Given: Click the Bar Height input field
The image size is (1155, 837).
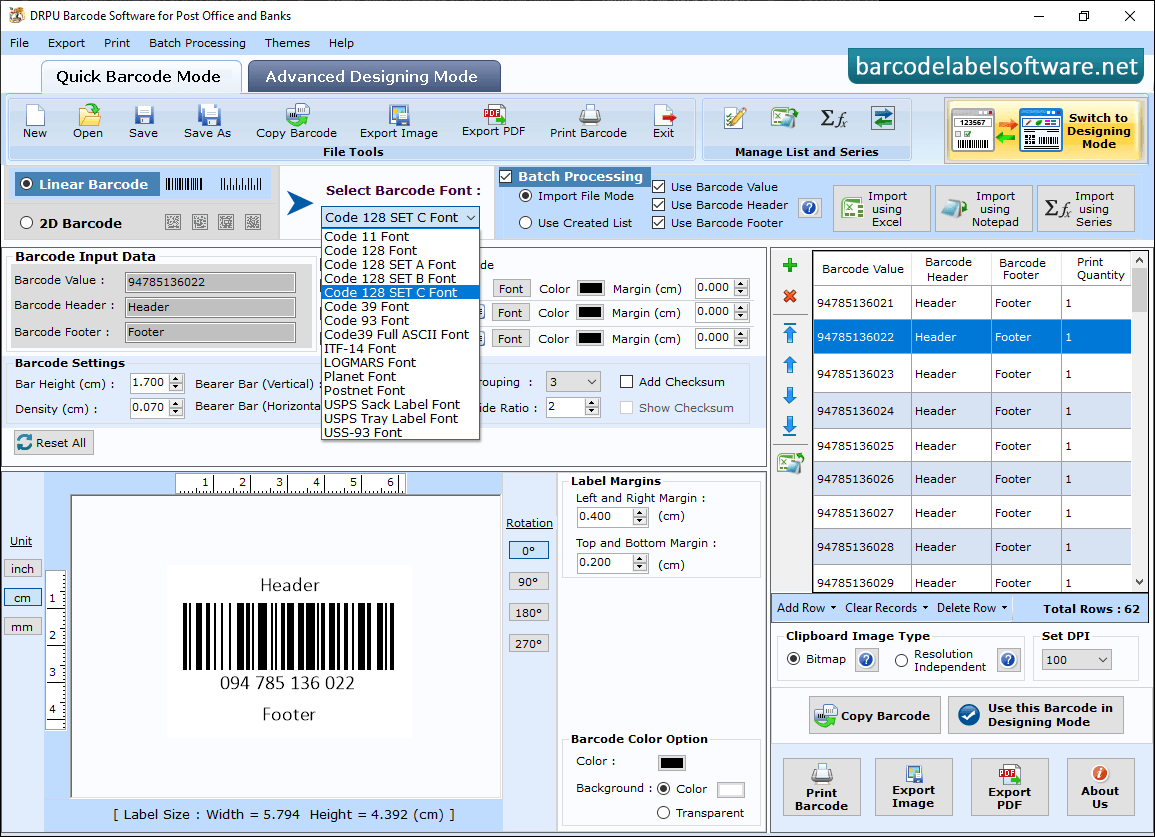Looking at the screenshot, I should point(149,382).
